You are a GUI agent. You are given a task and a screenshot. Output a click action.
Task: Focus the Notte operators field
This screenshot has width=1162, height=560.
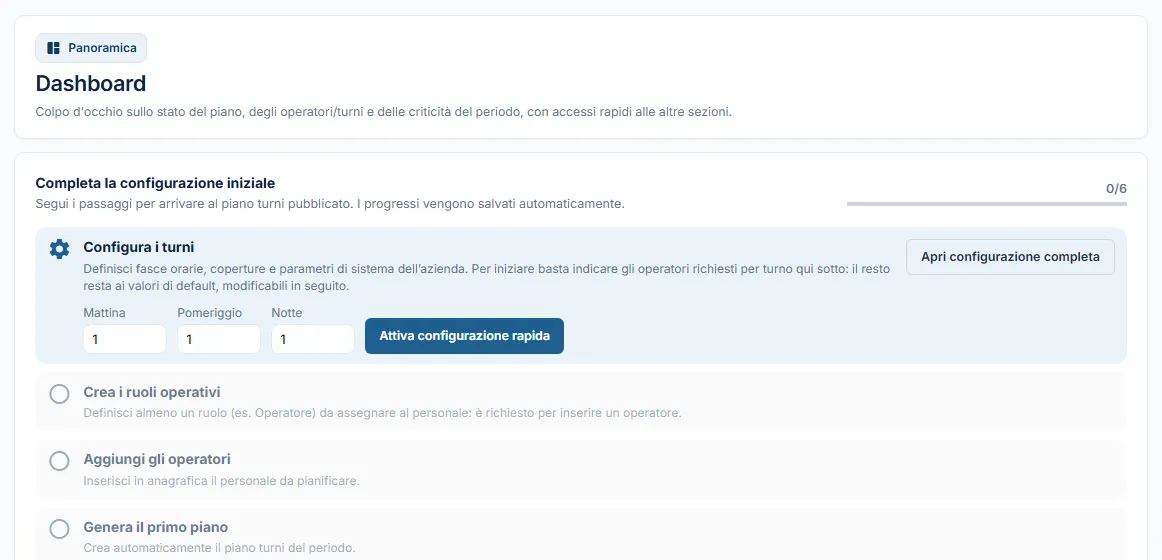tap(313, 339)
